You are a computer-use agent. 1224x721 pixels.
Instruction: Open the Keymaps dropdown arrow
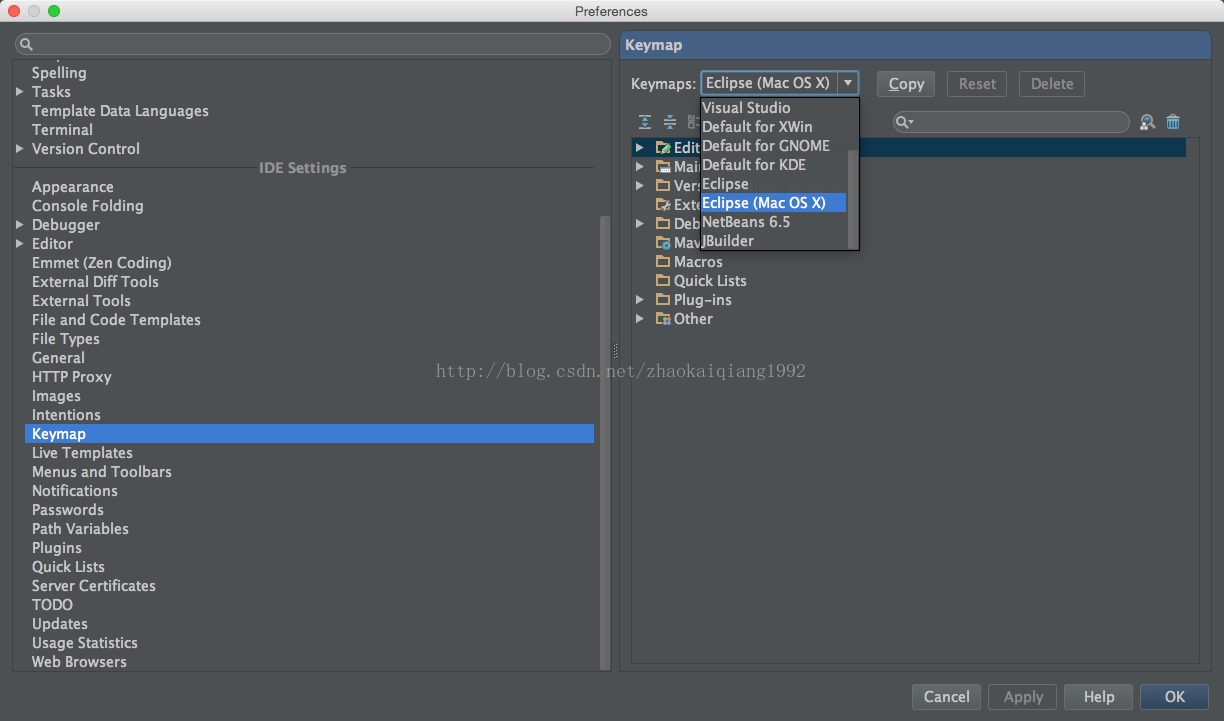[x=848, y=83]
